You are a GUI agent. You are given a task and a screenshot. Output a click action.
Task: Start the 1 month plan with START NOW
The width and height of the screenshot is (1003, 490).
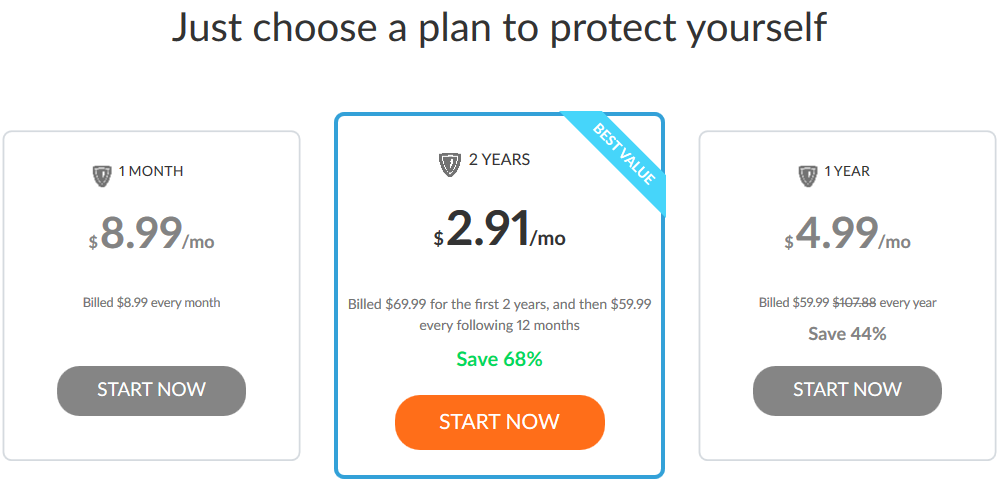(x=152, y=390)
